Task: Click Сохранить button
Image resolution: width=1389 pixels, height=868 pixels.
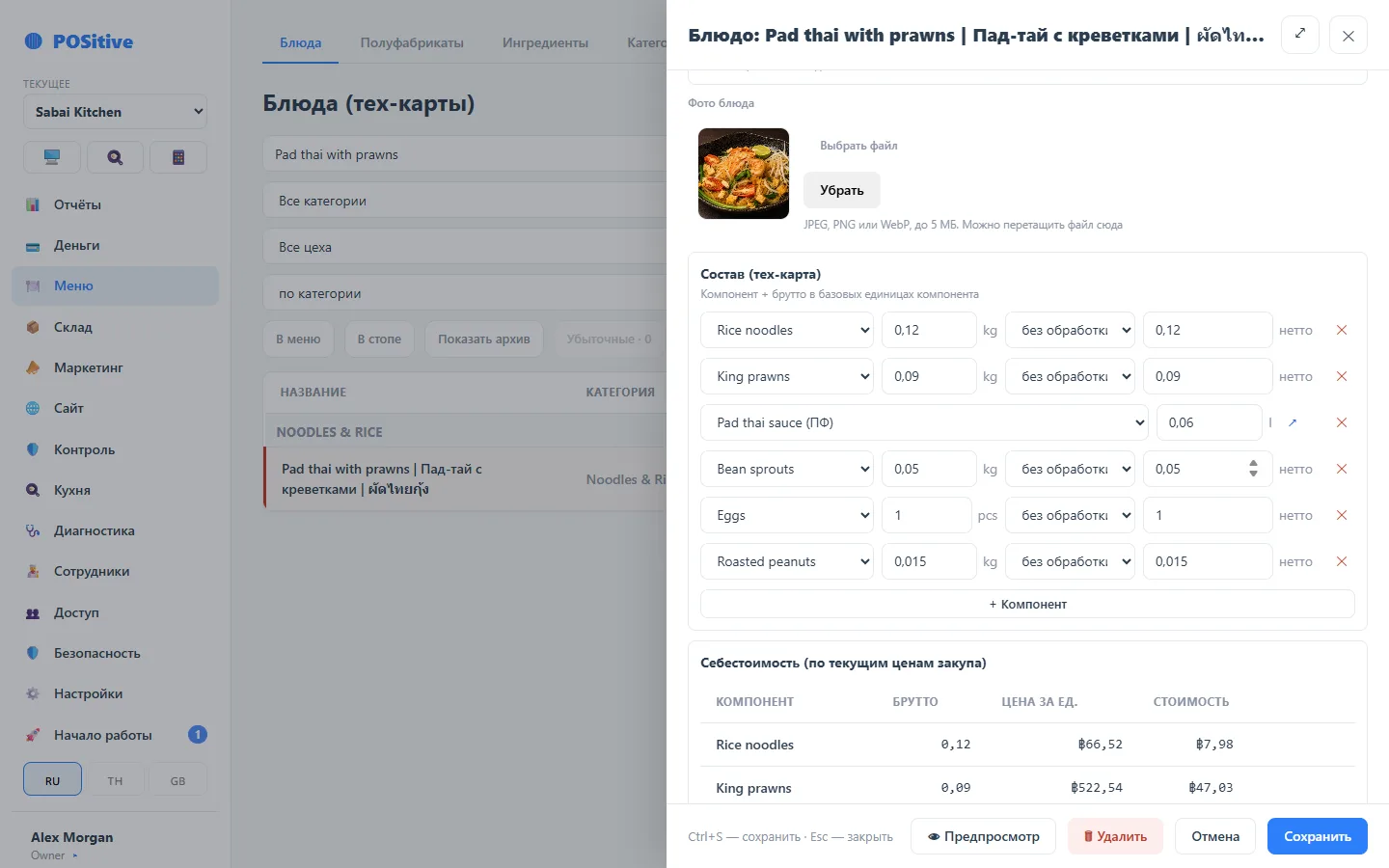Action: pos(1318,836)
